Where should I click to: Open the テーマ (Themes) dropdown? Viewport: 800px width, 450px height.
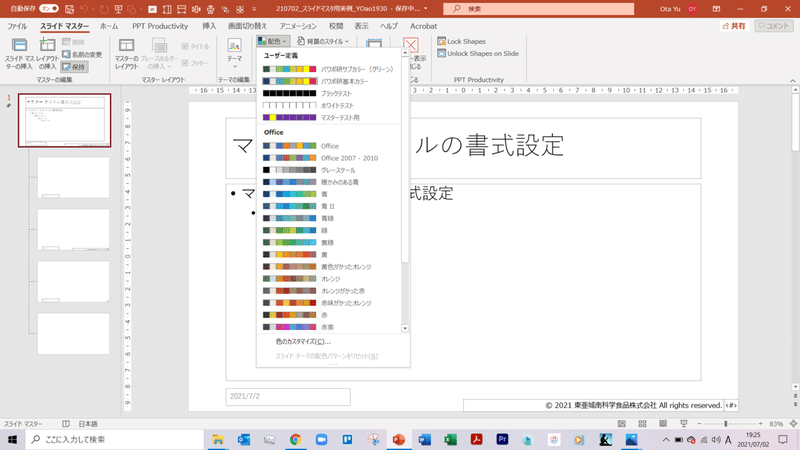coord(234,52)
